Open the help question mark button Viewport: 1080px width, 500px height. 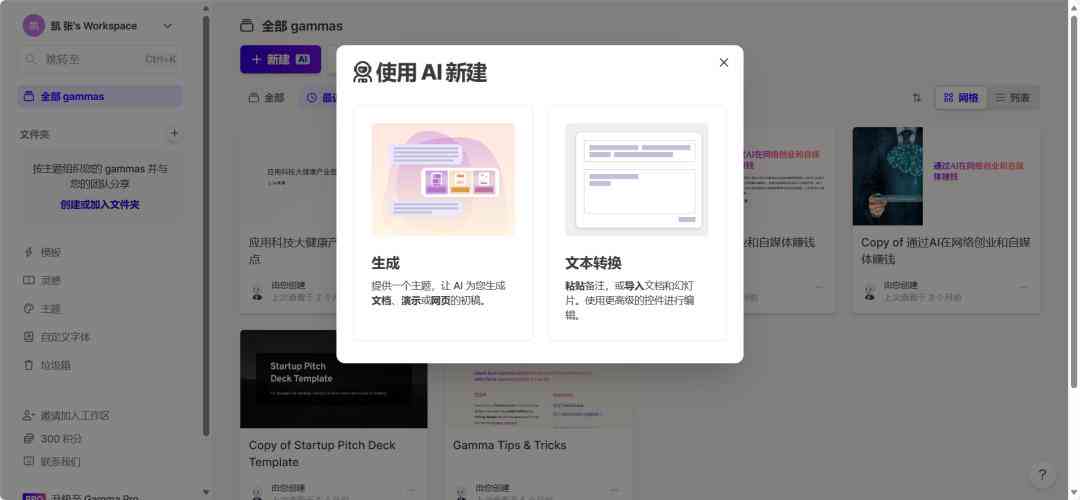pos(1042,475)
